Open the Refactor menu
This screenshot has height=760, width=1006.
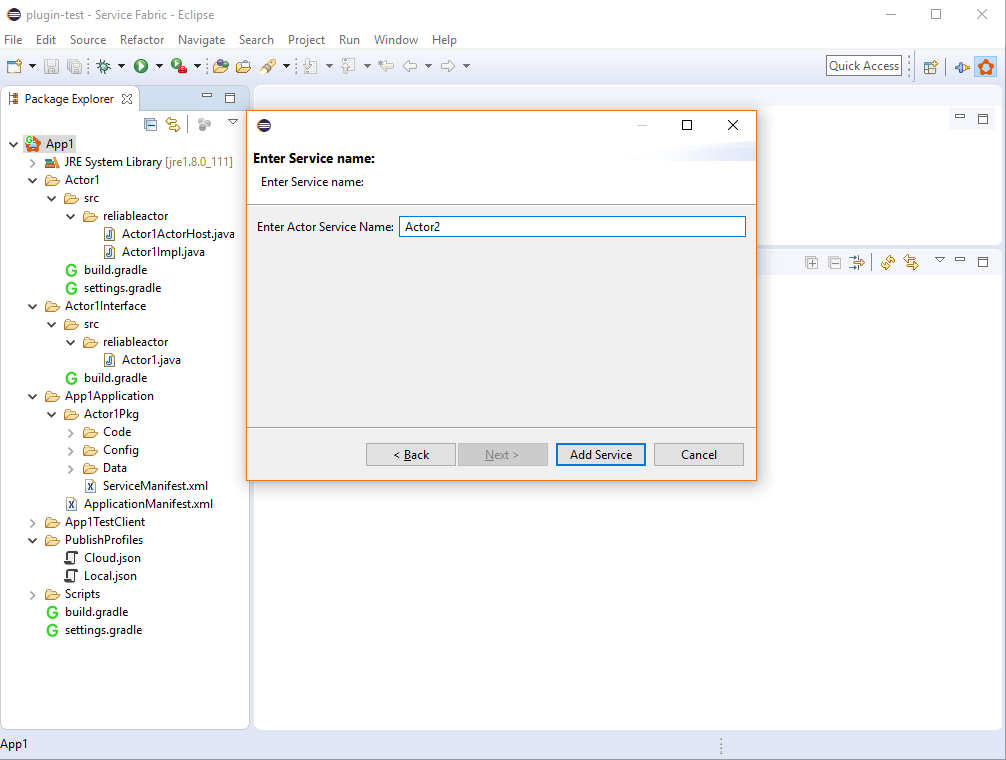click(141, 40)
